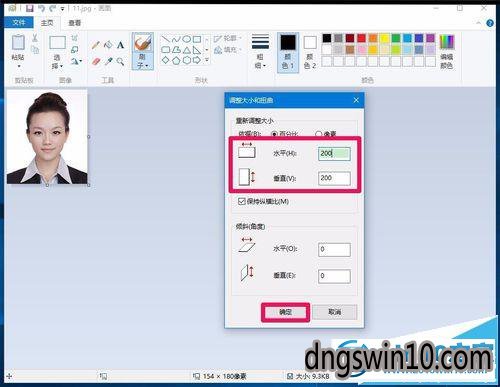Click the resize Vertical (垂直) field showing 200

pos(334,178)
